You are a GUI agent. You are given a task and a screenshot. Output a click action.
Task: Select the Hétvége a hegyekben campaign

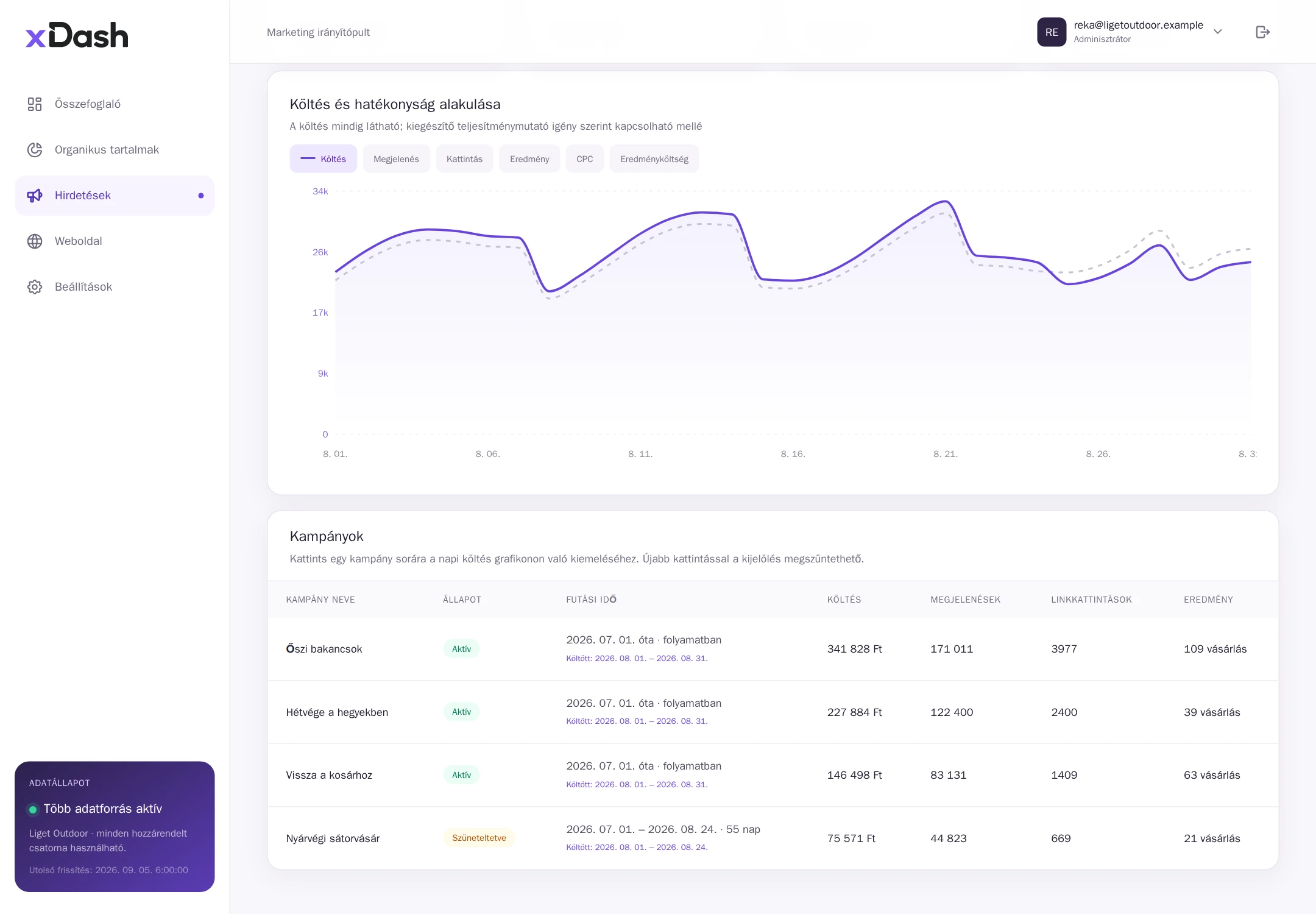[x=773, y=712]
